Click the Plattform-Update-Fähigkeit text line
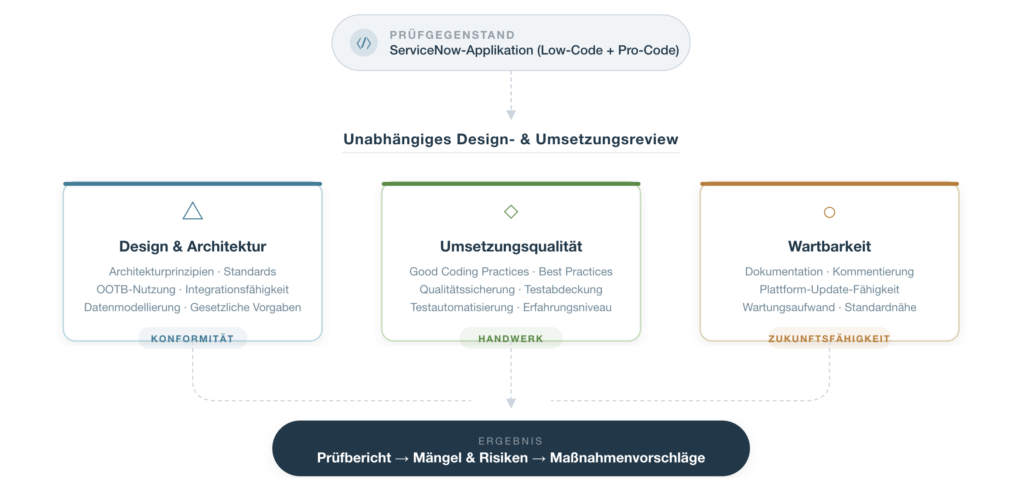Image resolution: width=1024 pixels, height=482 pixels. [x=829, y=290]
